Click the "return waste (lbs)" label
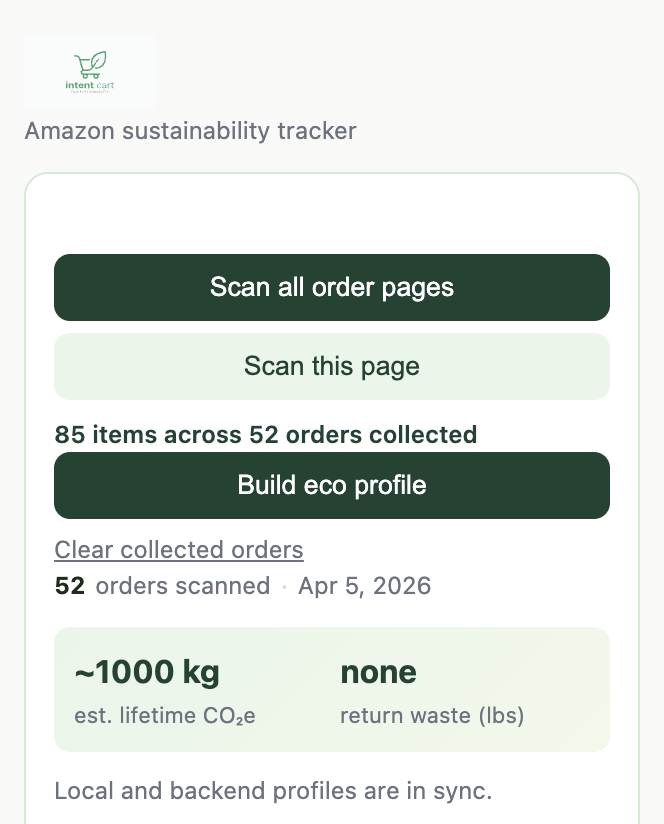 [432, 716]
